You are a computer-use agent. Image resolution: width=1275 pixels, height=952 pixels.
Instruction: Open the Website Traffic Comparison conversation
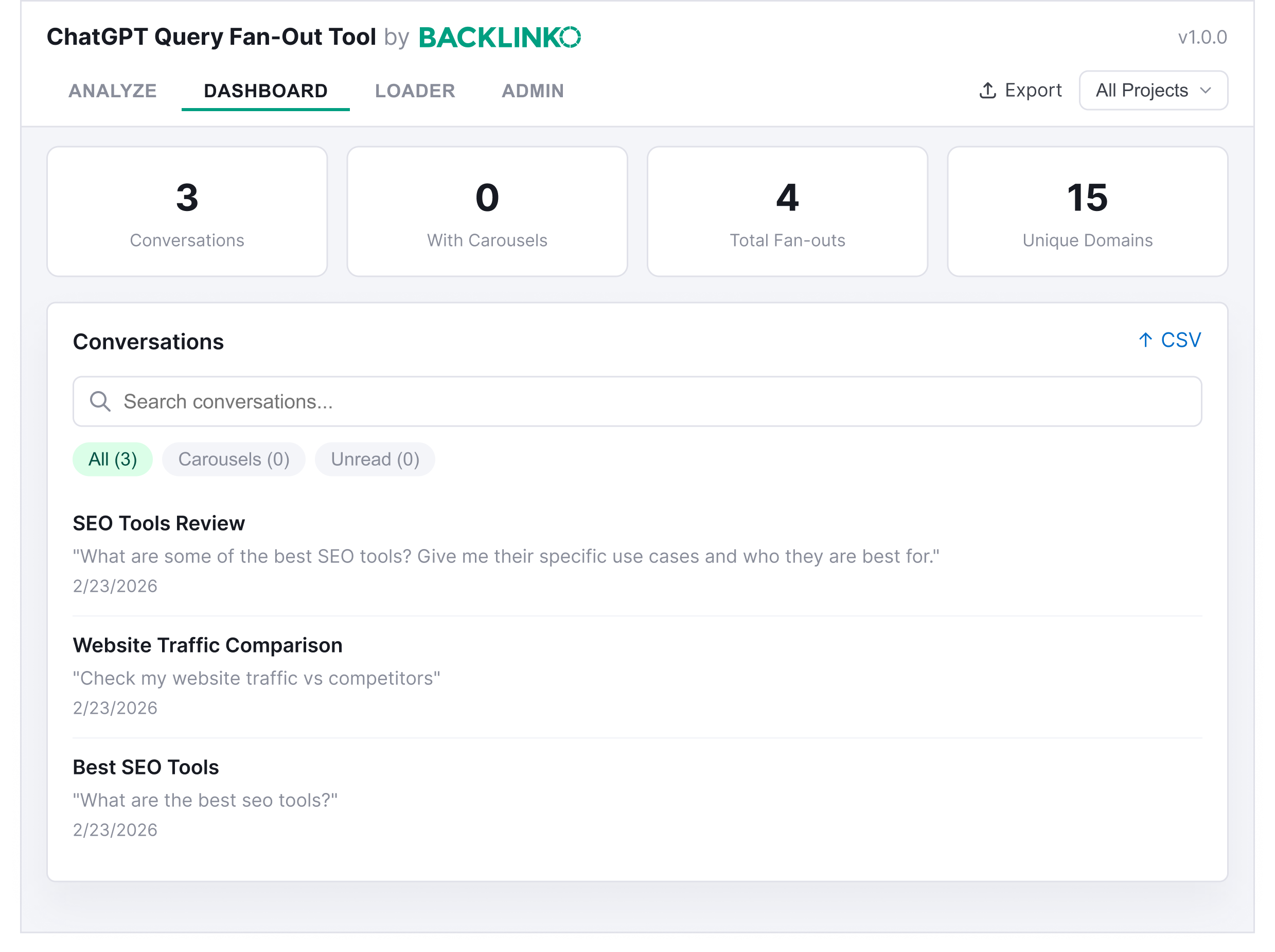pos(207,645)
